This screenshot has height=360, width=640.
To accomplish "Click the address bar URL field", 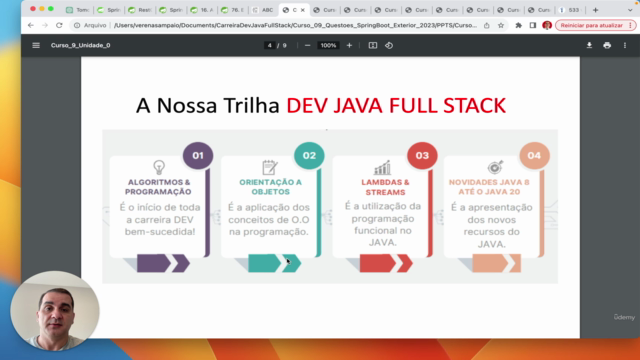I will (295, 25).
